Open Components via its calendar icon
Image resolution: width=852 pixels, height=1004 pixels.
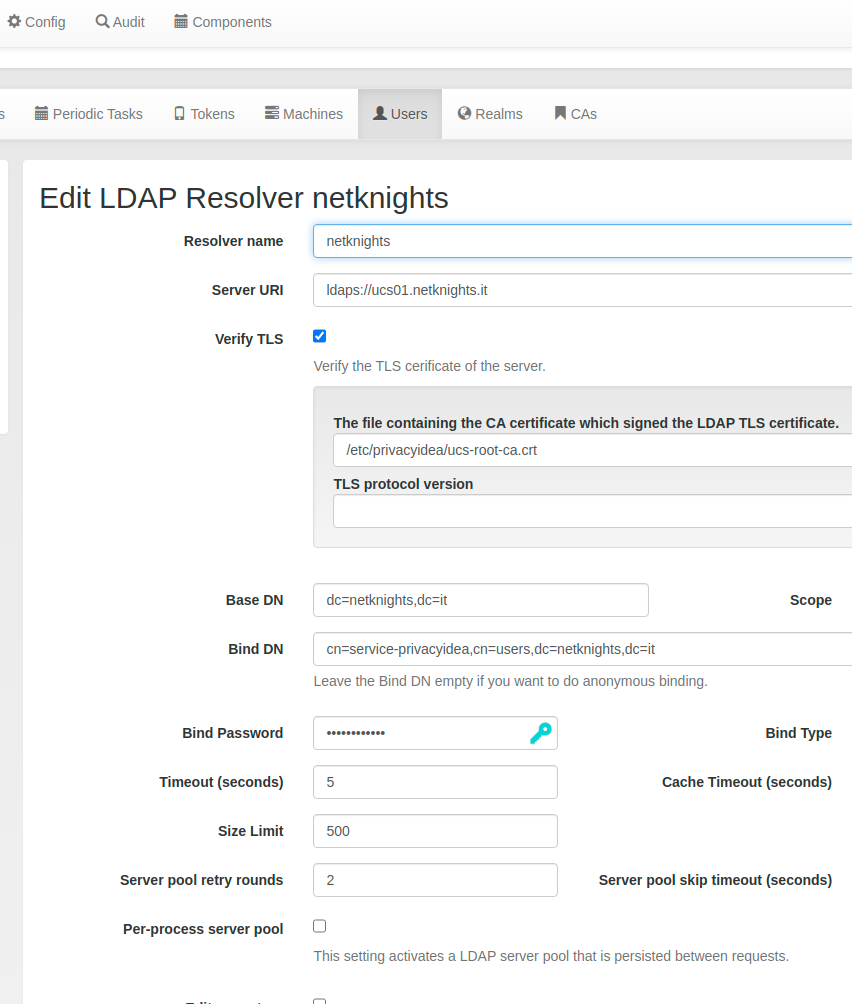(222, 21)
